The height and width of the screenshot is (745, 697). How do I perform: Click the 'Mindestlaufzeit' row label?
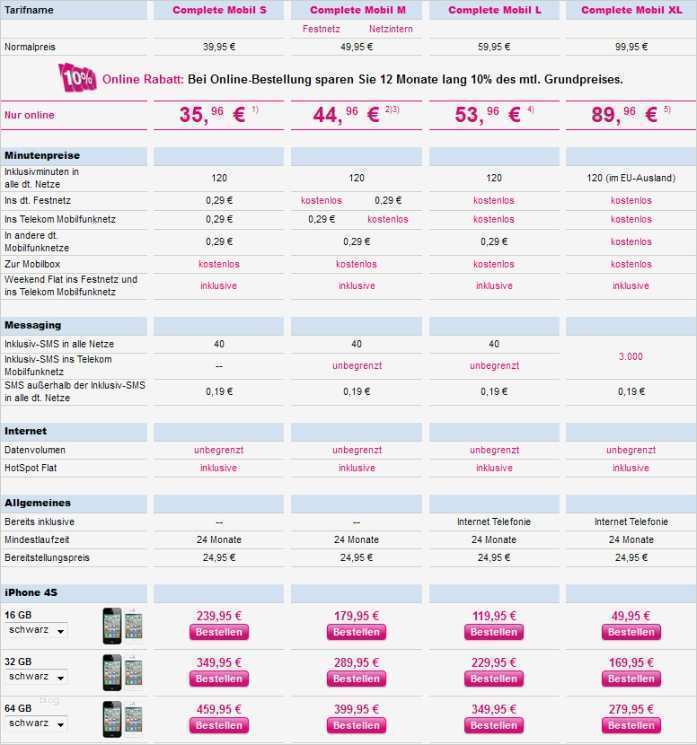(37, 540)
